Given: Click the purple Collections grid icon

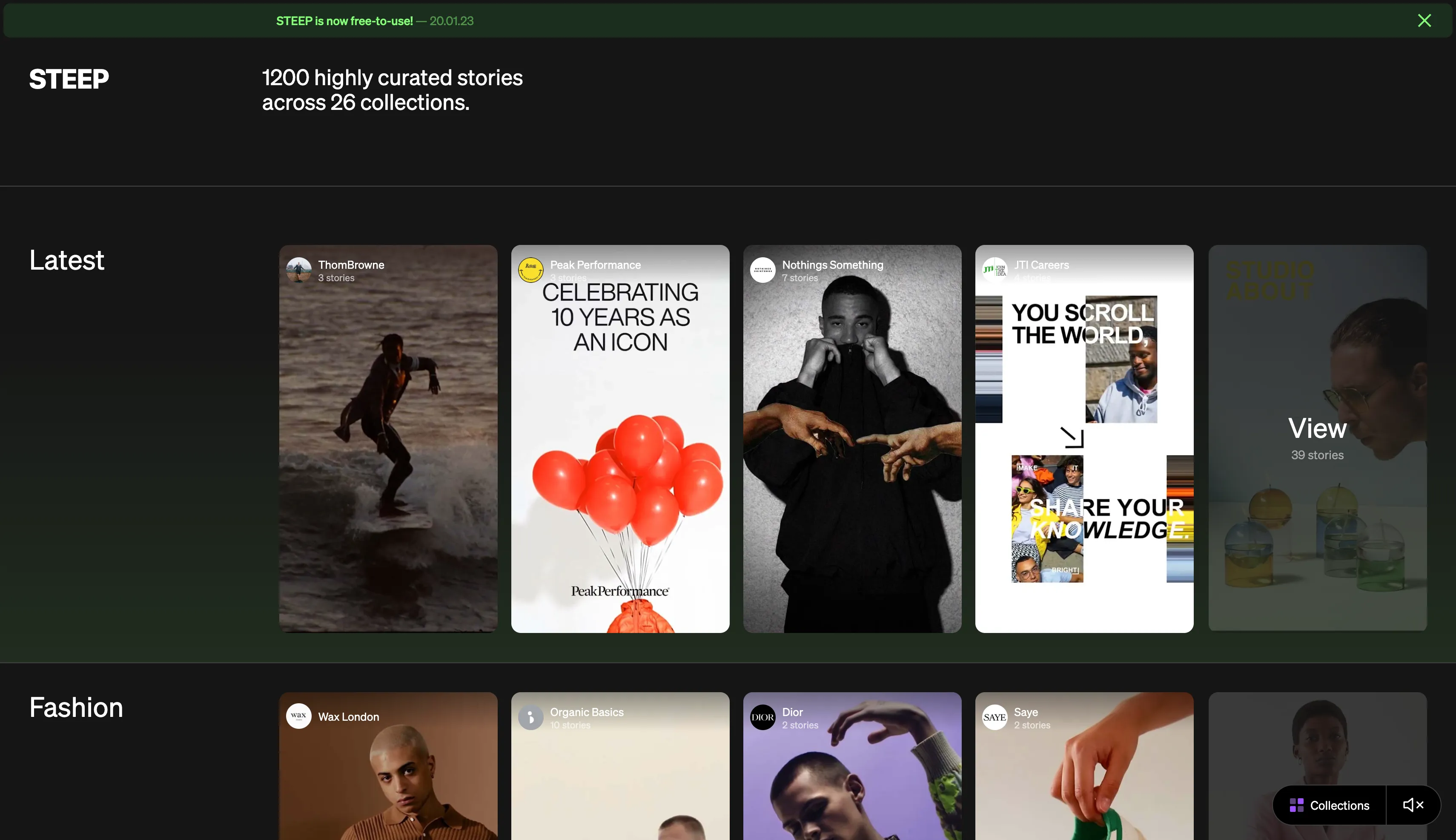Looking at the screenshot, I should [x=1296, y=805].
